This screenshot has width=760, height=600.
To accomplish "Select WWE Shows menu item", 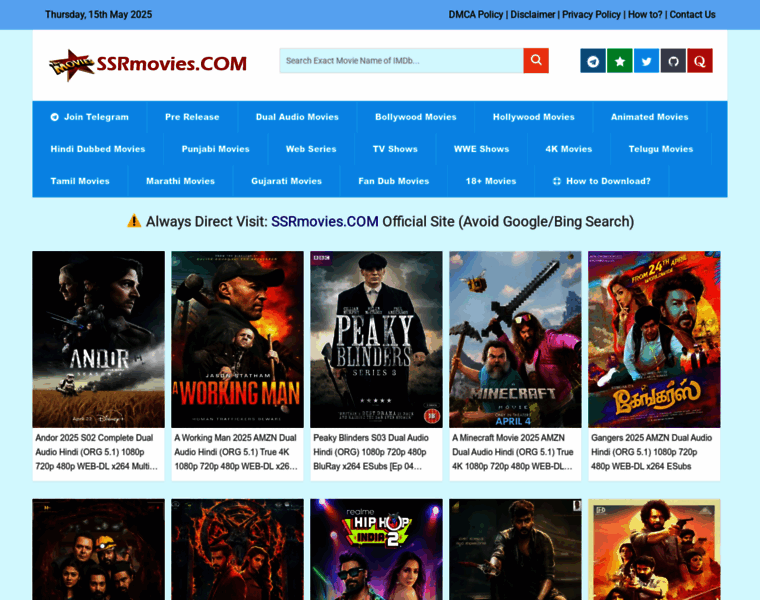I will [x=481, y=149].
